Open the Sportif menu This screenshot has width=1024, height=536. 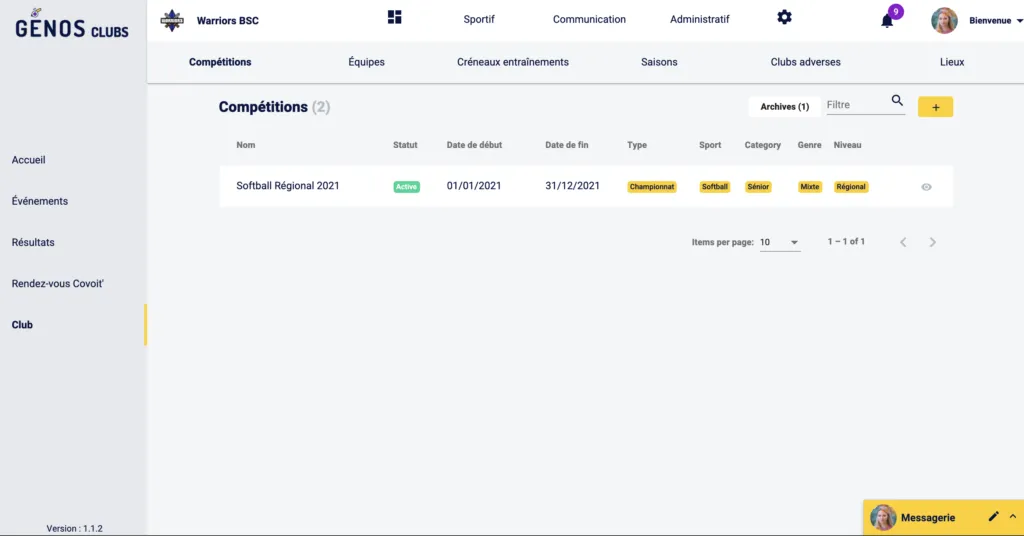(479, 19)
